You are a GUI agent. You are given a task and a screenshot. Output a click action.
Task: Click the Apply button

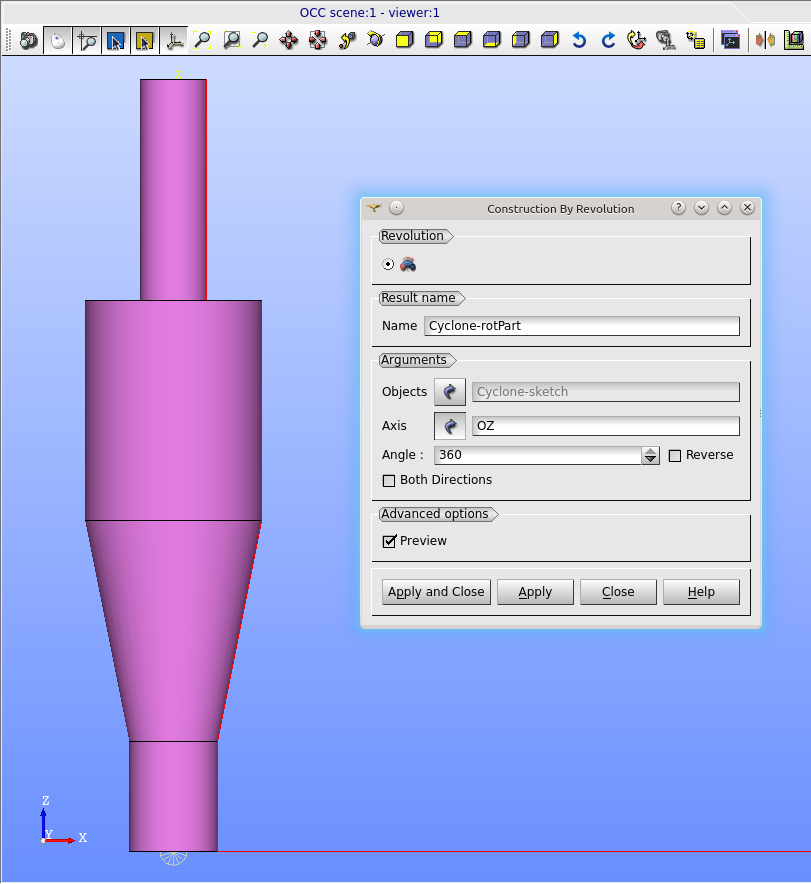tap(535, 592)
